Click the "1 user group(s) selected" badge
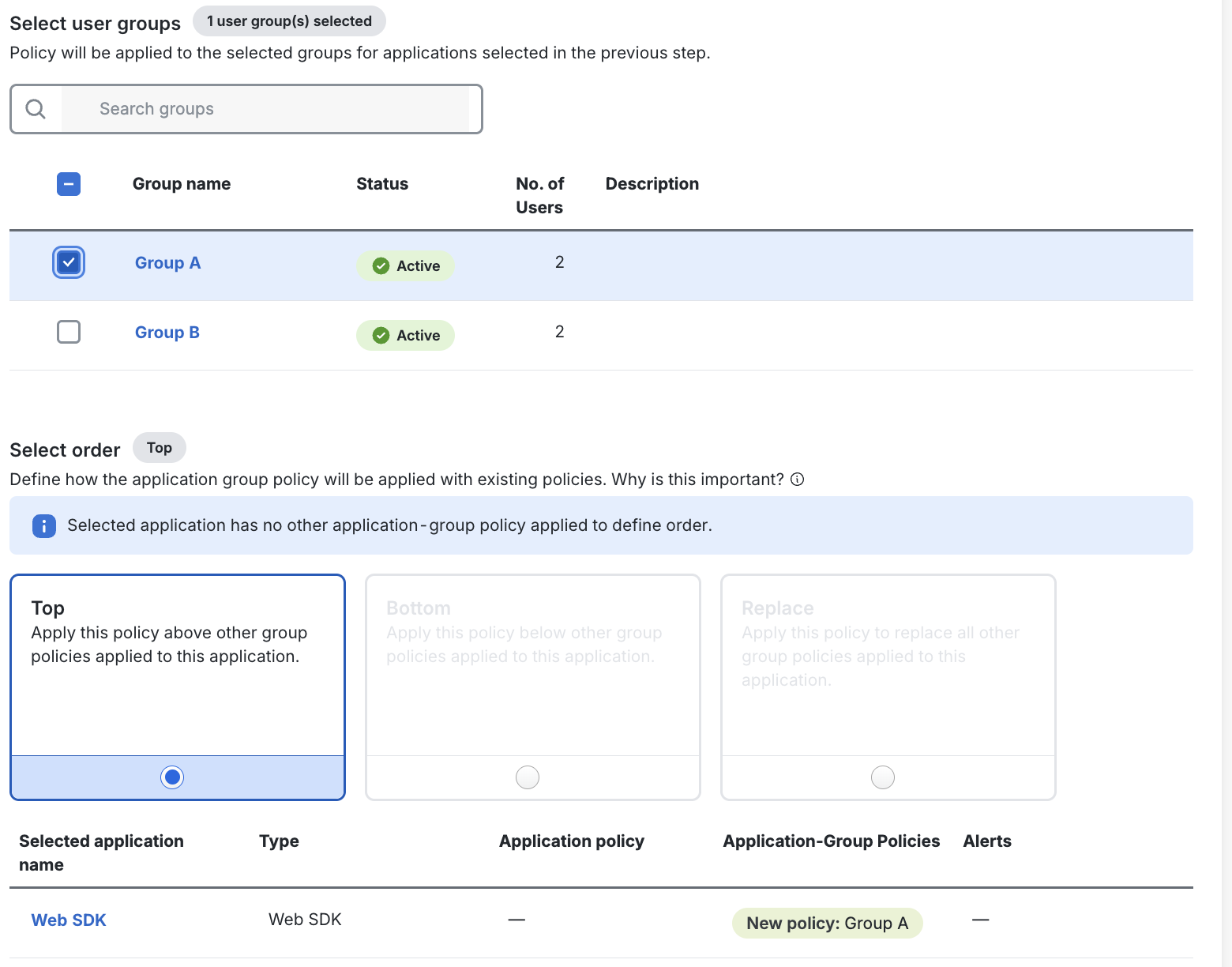The width and height of the screenshot is (1232, 967). click(x=289, y=21)
